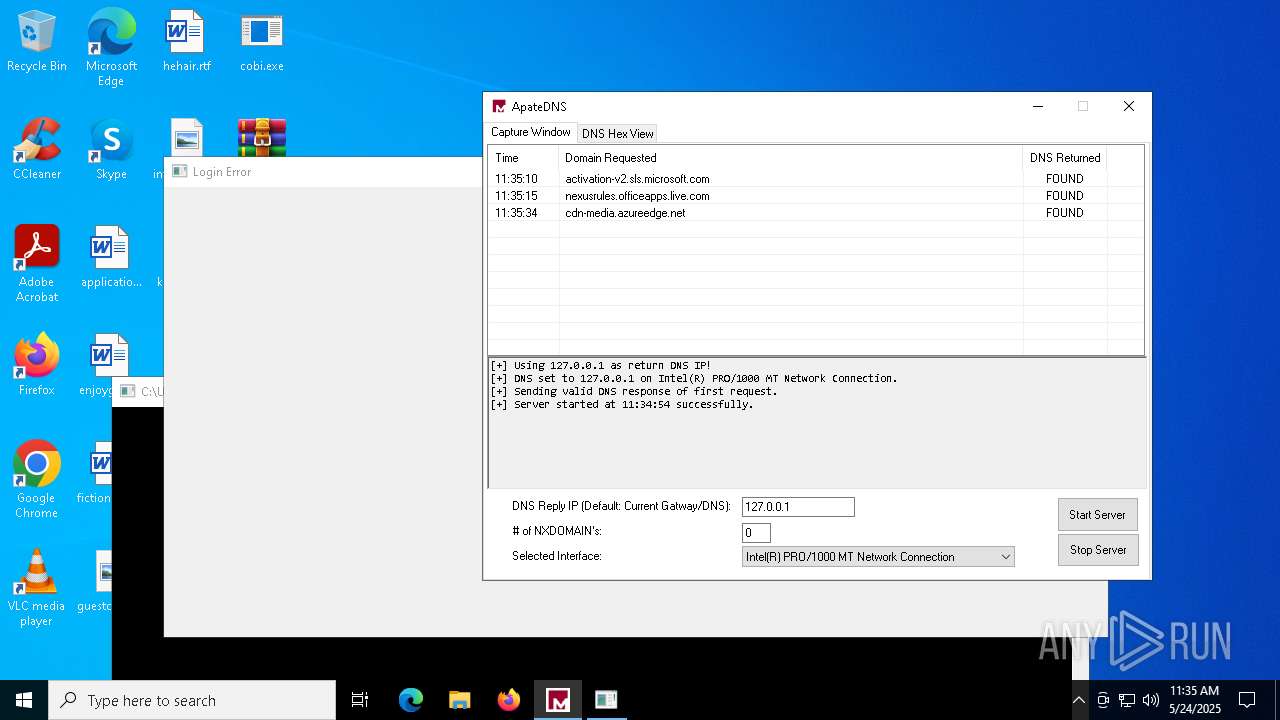This screenshot has width=1280, height=720.
Task: Open the taskbar clock and date
Action: click(x=1194, y=700)
